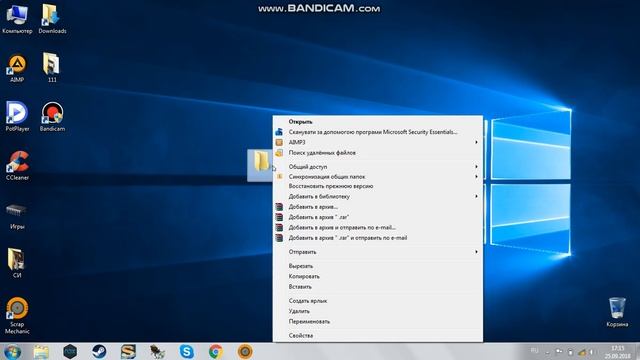Choose Вырезать from the context menu
Image resolution: width=640 pixels, height=360 pixels.
[378, 266]
